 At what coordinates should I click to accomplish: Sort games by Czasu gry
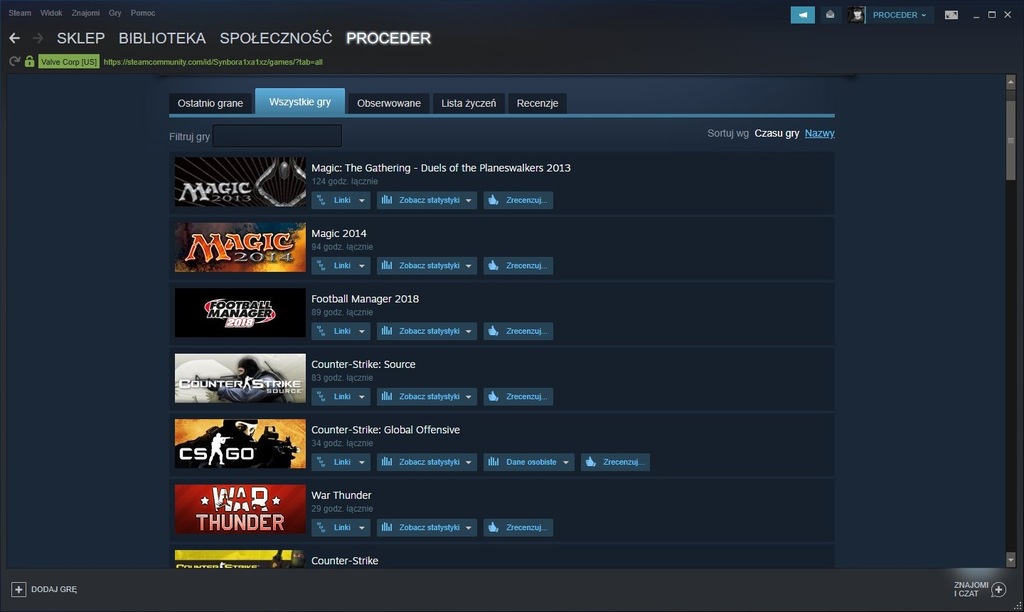pyautogui.click(x=776, y=133)
